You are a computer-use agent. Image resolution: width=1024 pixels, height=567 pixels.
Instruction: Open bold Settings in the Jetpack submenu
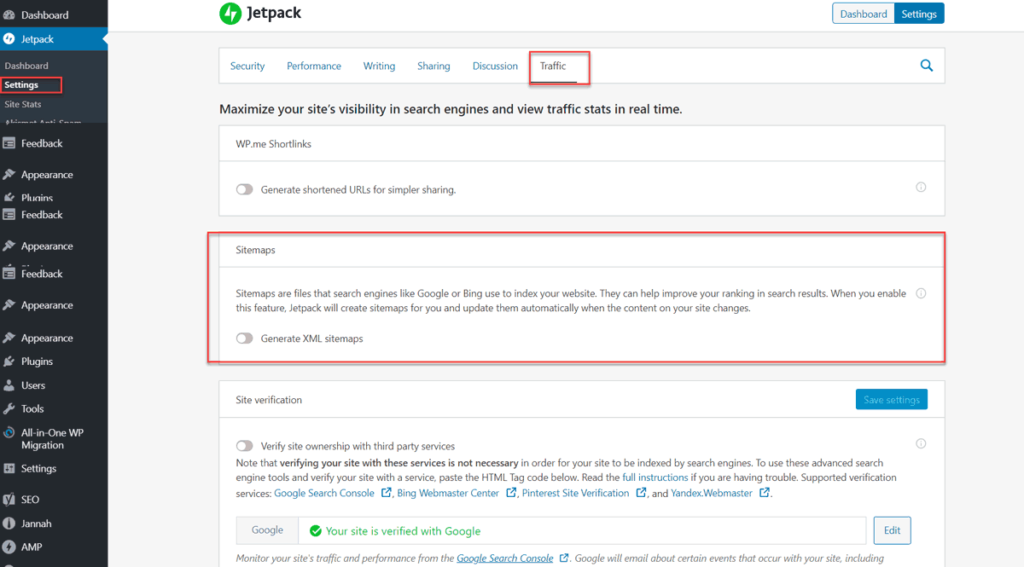(21, 85)
